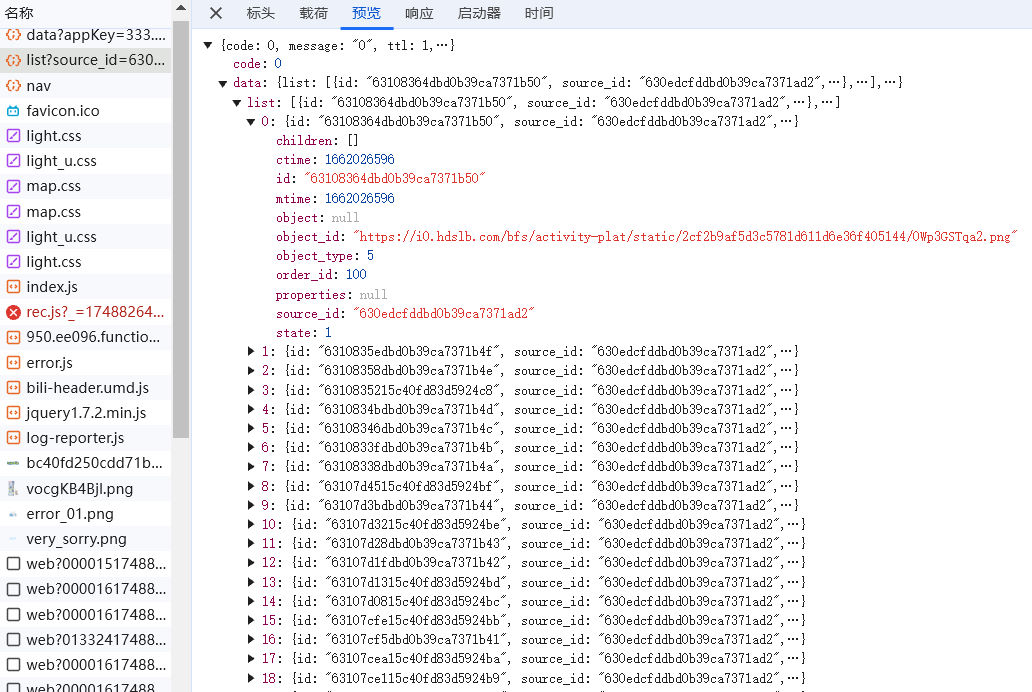
Task: Click the log-reporter.js script icon
Action: (x=13, y=438)
